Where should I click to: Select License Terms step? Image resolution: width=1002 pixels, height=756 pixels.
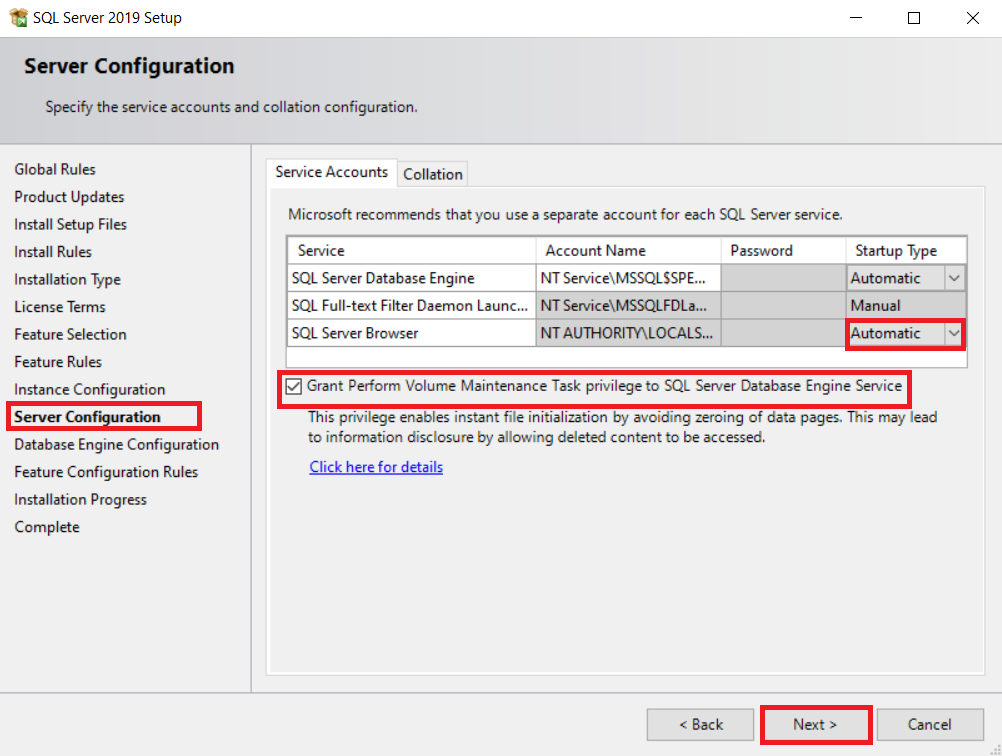click(59, 307)
